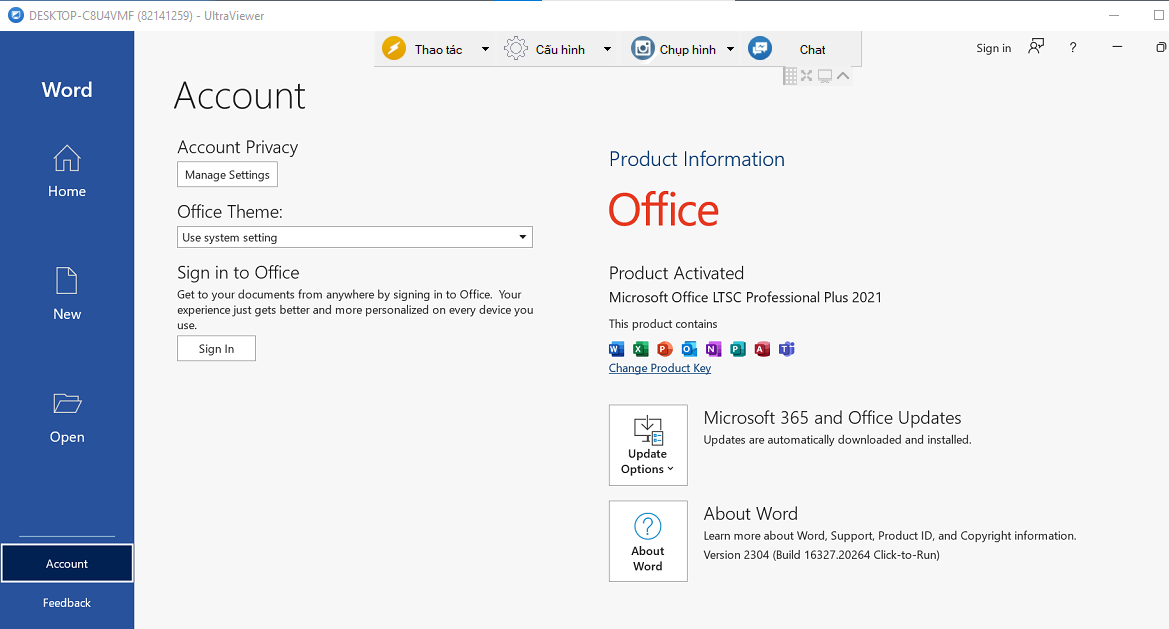Click the Publisher app icon
The image size is (1169, 629).
click(x=738, y=349)
